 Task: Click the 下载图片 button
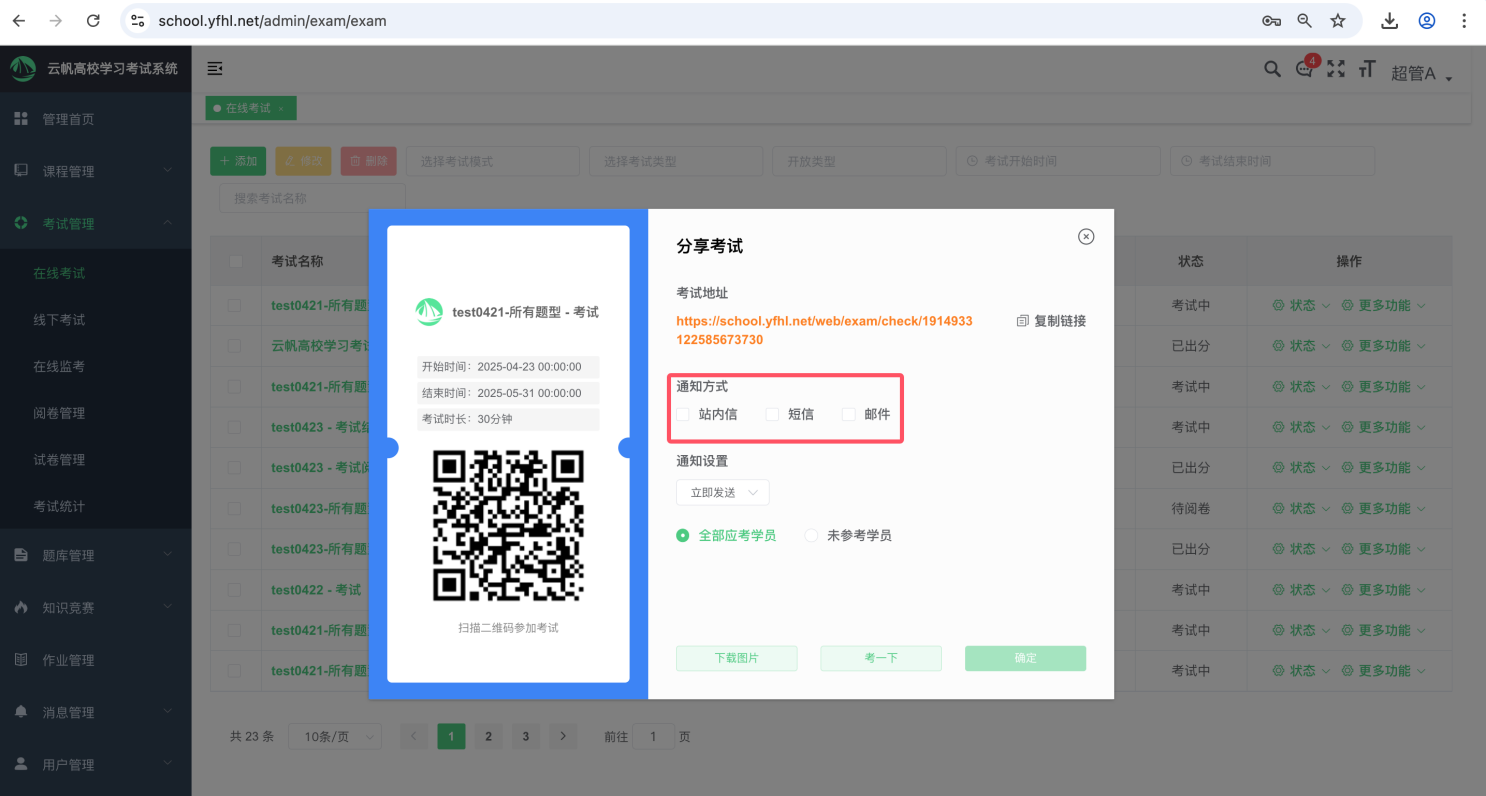(737, 658)
